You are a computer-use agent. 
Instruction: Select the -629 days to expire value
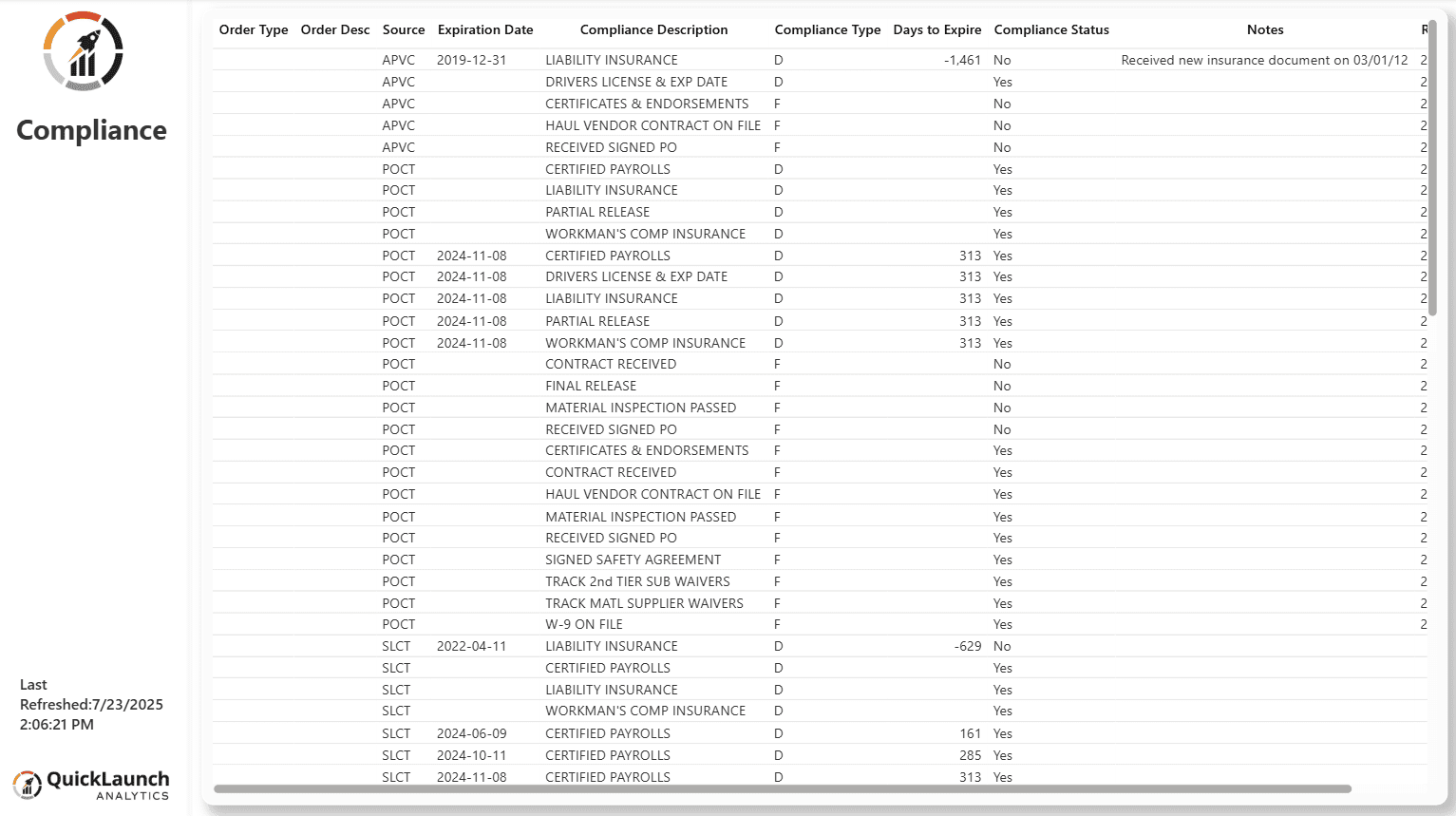(968, 646)
